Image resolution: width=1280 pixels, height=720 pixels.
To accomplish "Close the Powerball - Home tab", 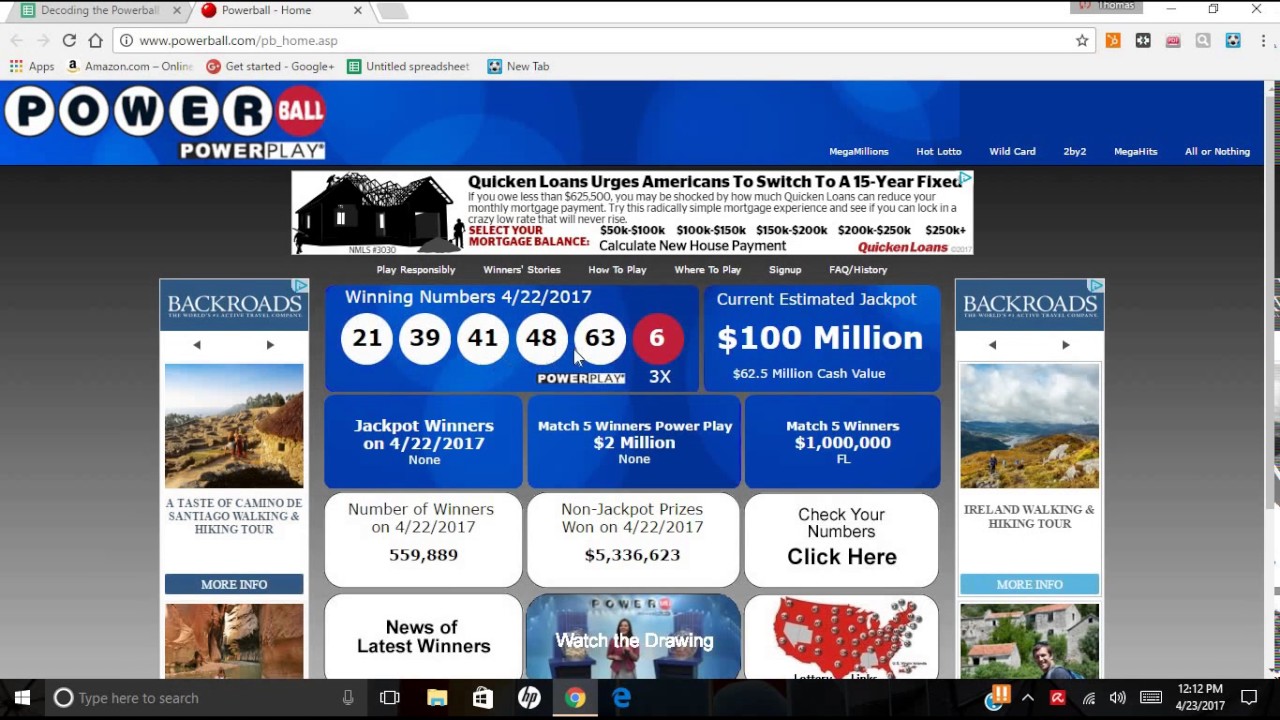I will [357, 10].
